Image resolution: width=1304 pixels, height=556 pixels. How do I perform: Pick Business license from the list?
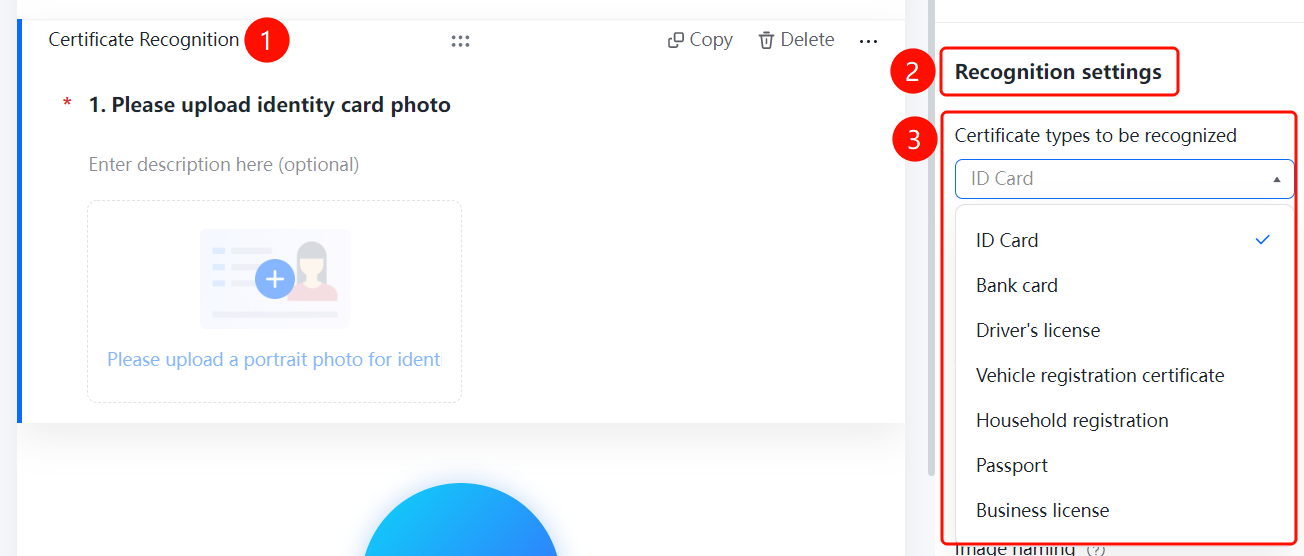pos(1125,510)
